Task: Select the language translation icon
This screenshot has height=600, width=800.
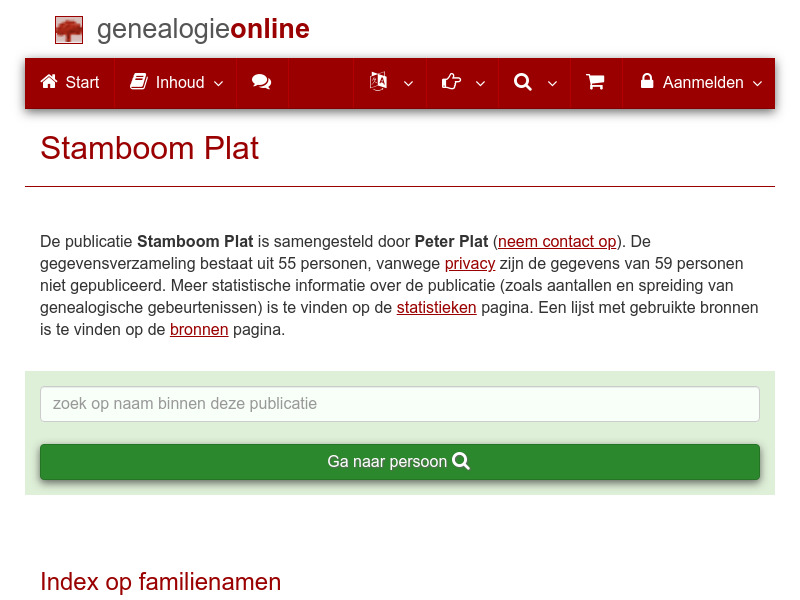Action: click(x=379, y=83)
